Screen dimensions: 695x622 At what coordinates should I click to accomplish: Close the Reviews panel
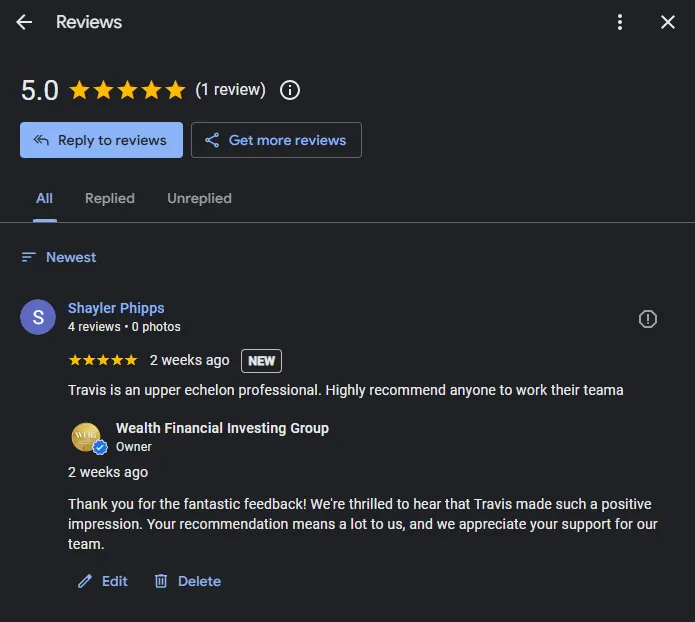(x=668, y=22)
